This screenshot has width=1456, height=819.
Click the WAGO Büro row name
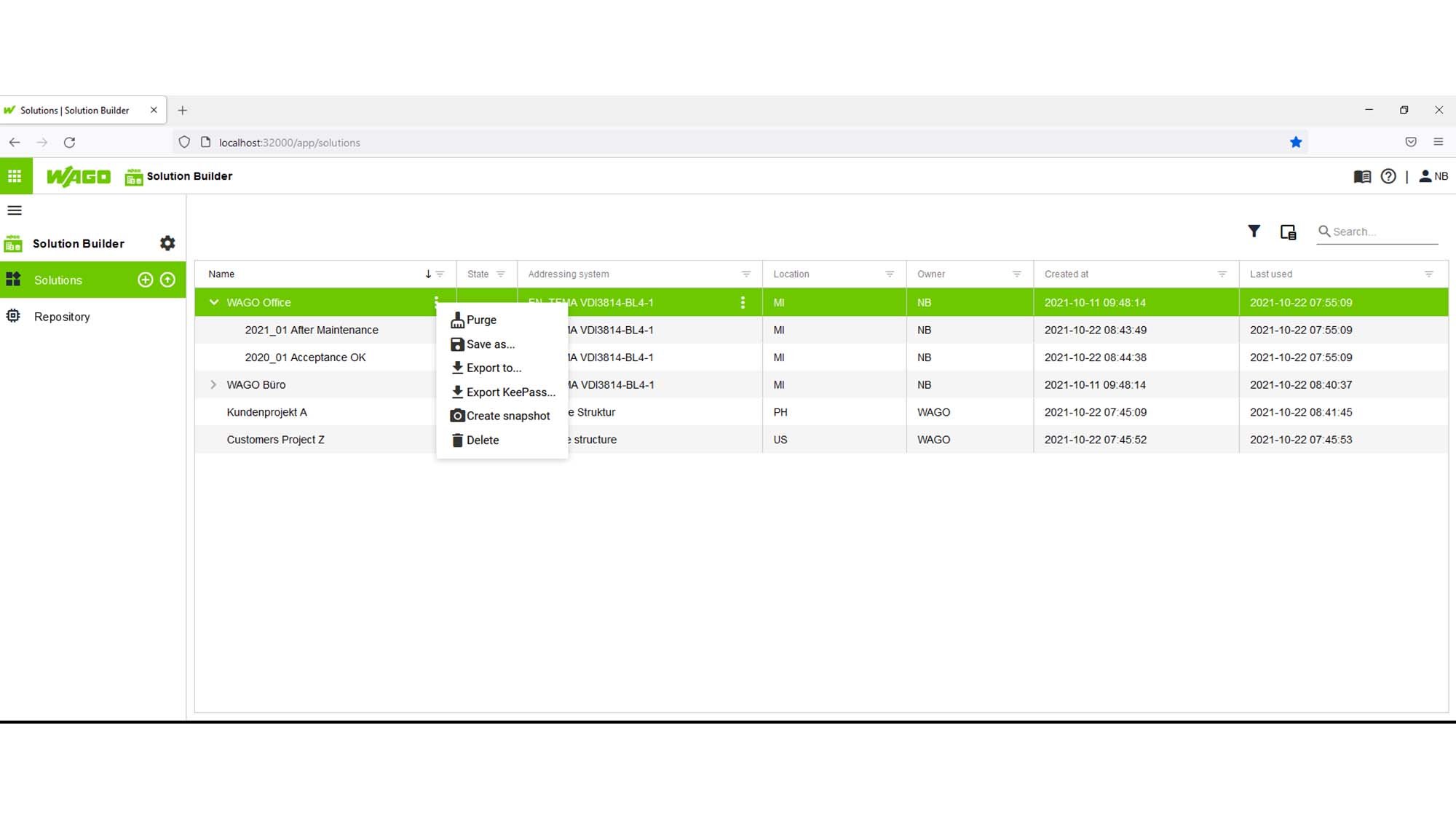point(256,384)
